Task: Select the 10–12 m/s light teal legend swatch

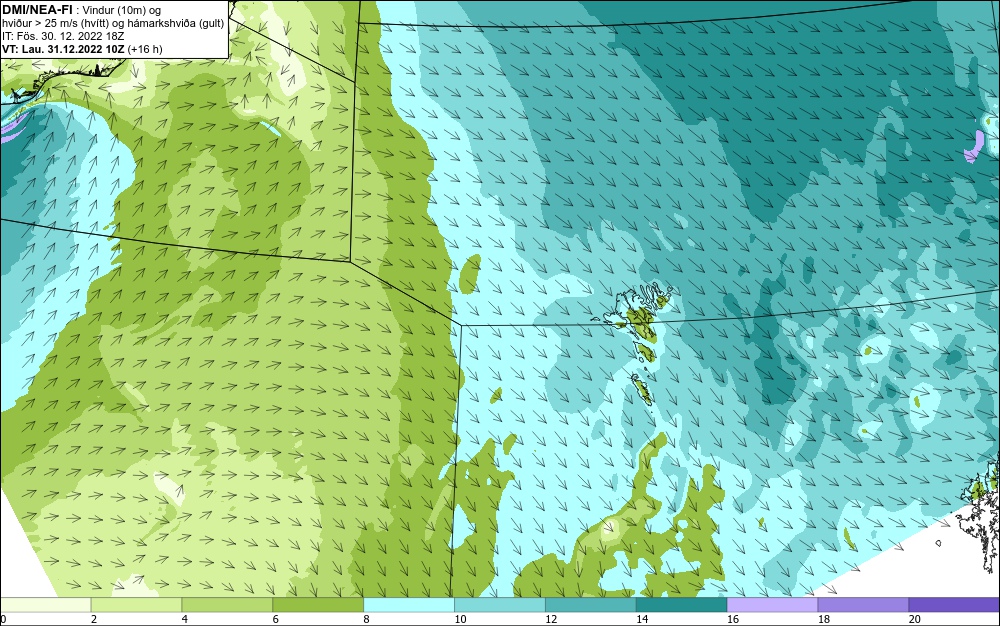Action: [499, 604]
